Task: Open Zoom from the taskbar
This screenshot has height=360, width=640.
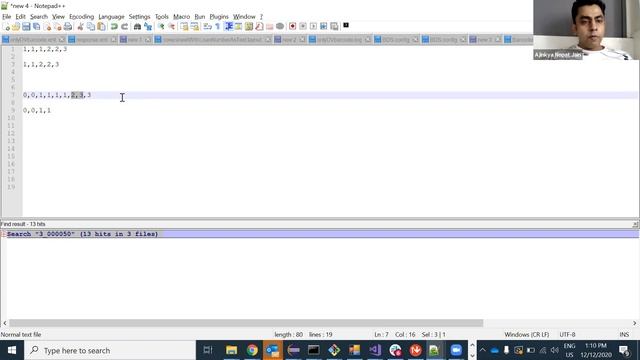Action: coord(456,350)
